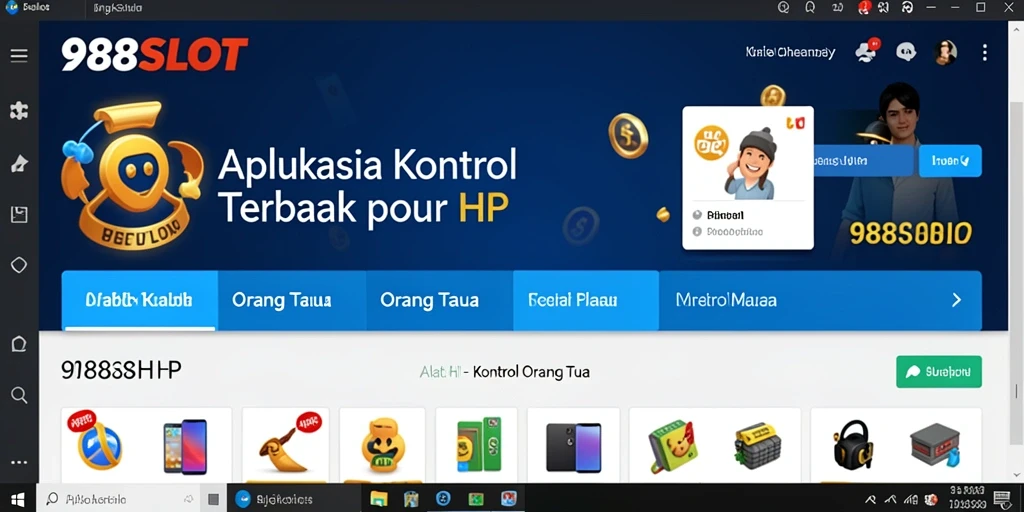
Task: Open the green money cards product
Action: pyautogui.click(x=477, y=445)
